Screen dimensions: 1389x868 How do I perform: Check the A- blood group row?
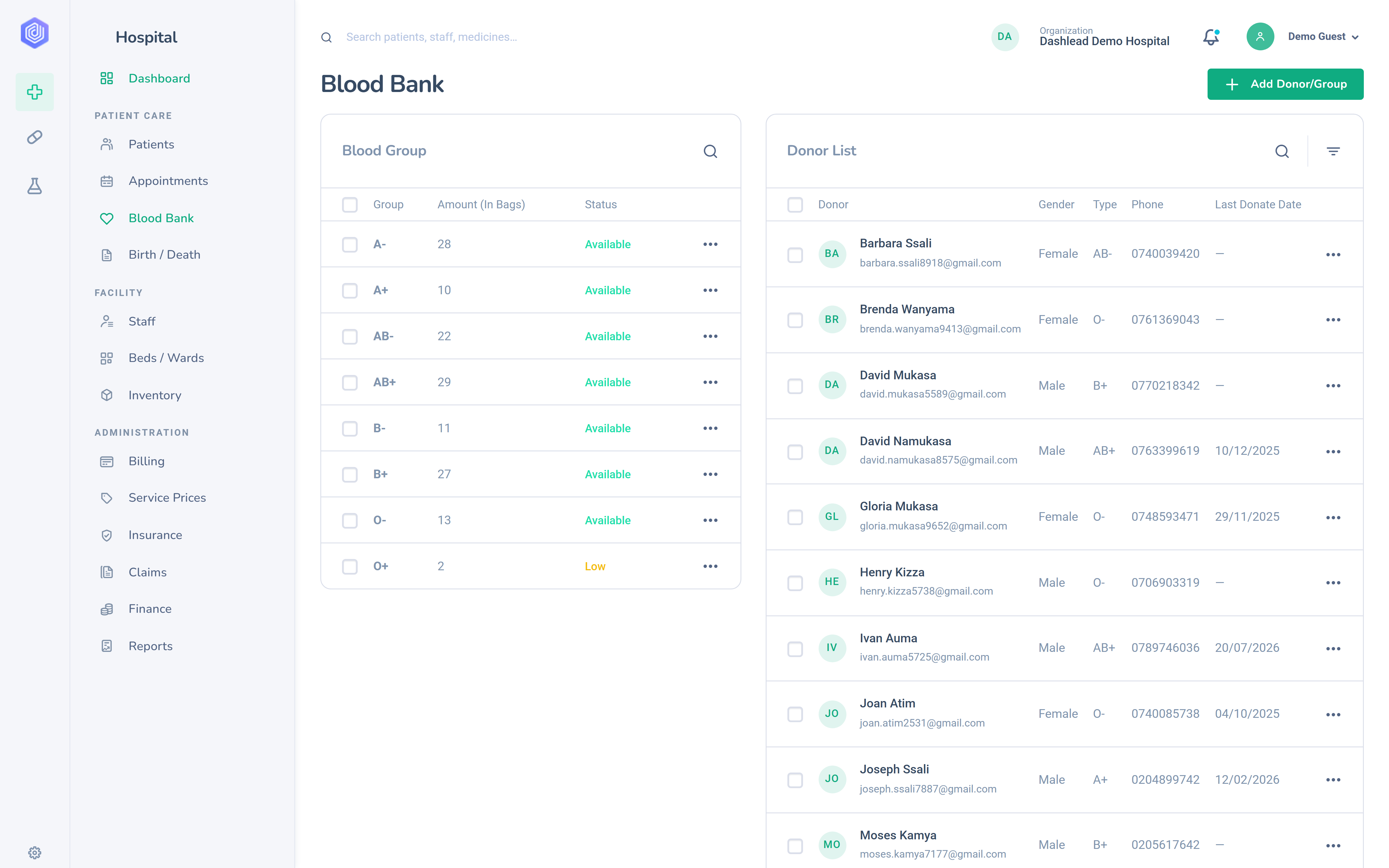pyautogui.click(x=350, y=244)
